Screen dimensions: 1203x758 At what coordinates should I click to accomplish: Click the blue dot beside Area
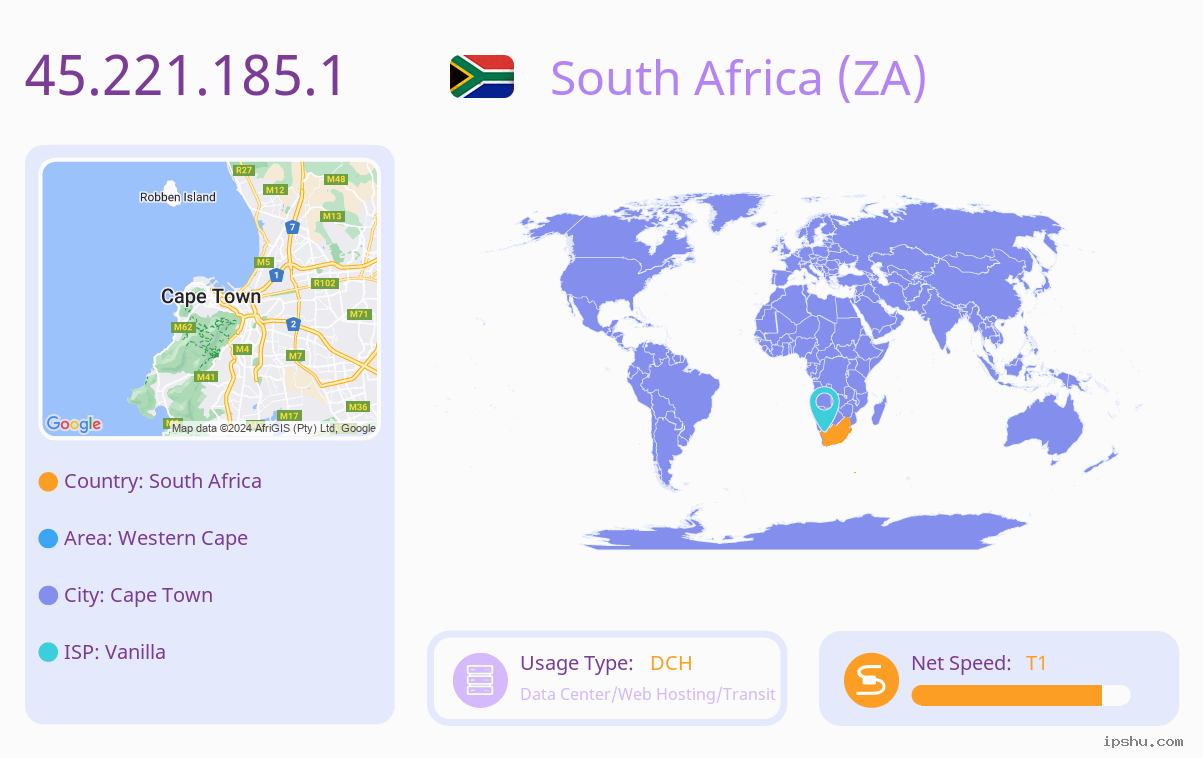pyautogui.click(x=48, y=539)
